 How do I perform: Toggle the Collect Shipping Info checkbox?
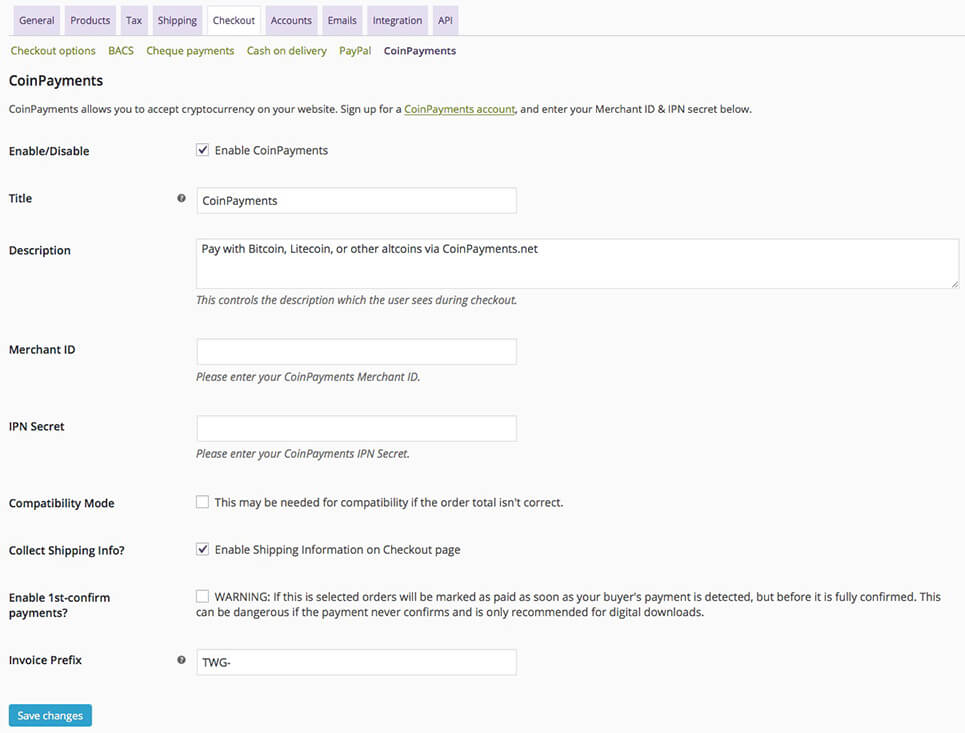click(203, 549)
